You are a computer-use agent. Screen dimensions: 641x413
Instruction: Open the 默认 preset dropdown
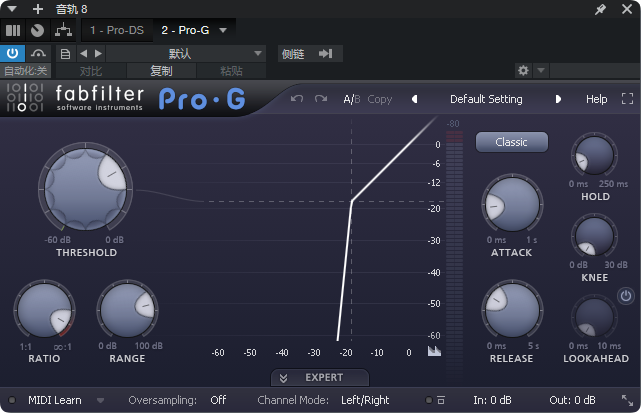click(x=186, y=54)
